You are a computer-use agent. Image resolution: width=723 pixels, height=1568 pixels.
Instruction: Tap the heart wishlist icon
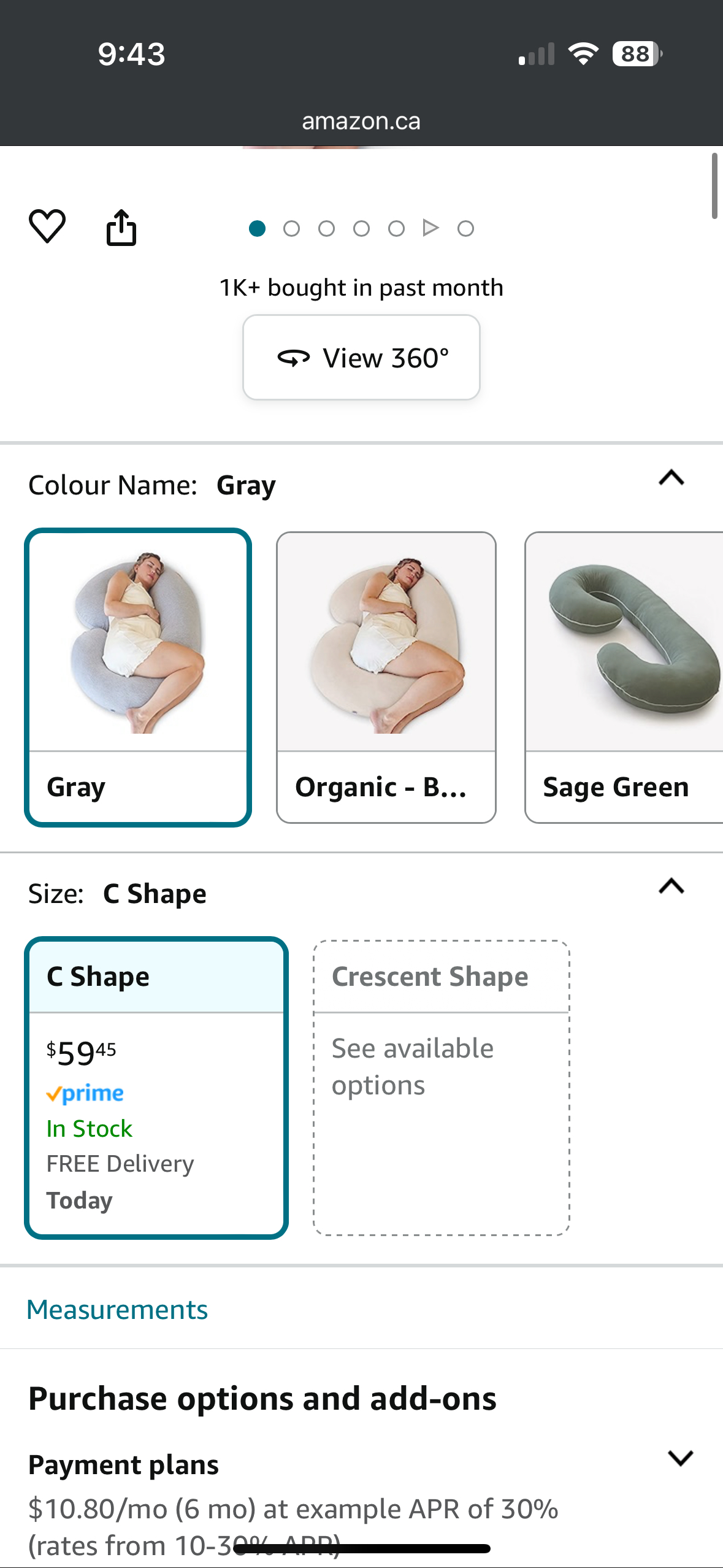(x=47, y=226)
